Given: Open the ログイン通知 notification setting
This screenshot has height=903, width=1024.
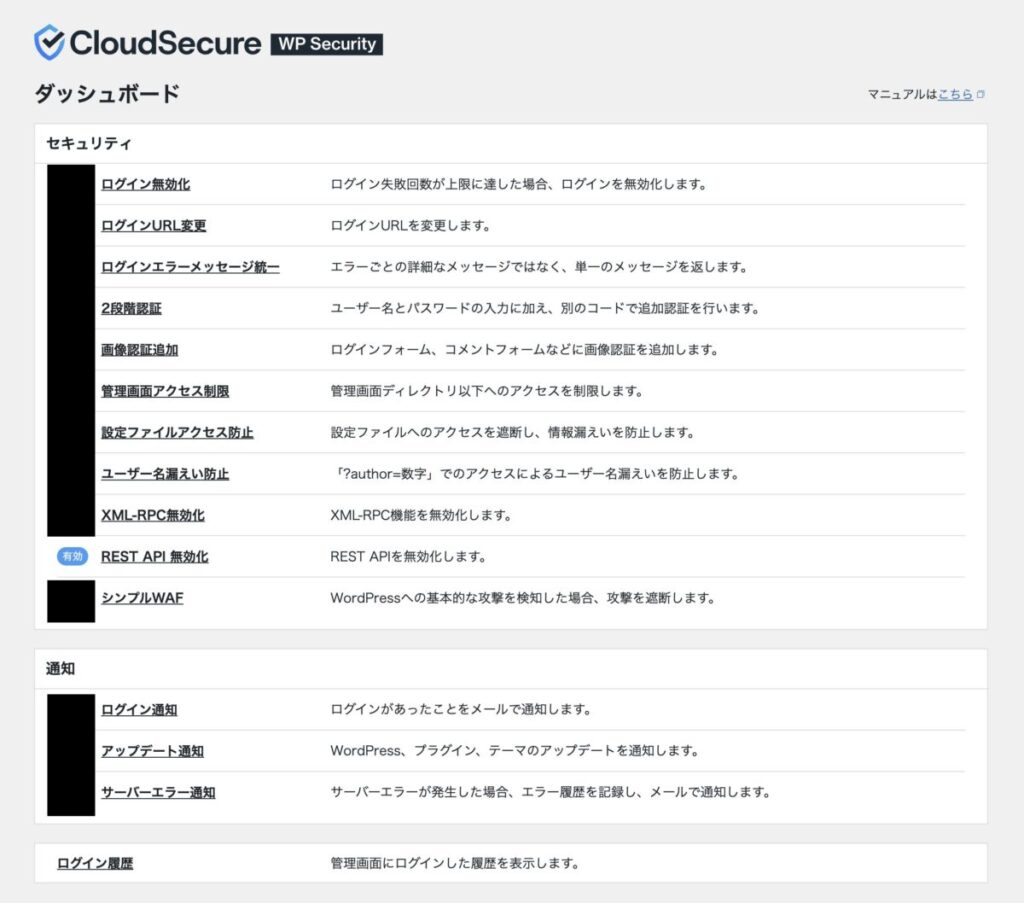Looking at the screenshot, I should pos(134,709).
